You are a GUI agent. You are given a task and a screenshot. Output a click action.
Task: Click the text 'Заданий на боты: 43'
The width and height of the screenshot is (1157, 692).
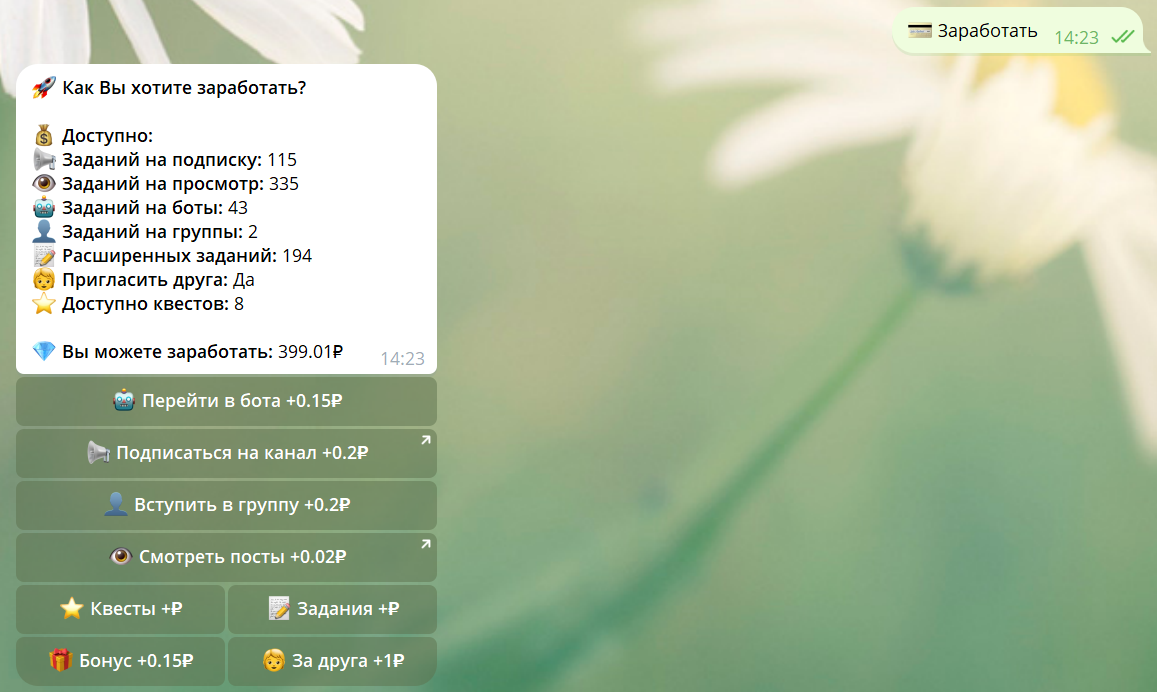[155, 208]
